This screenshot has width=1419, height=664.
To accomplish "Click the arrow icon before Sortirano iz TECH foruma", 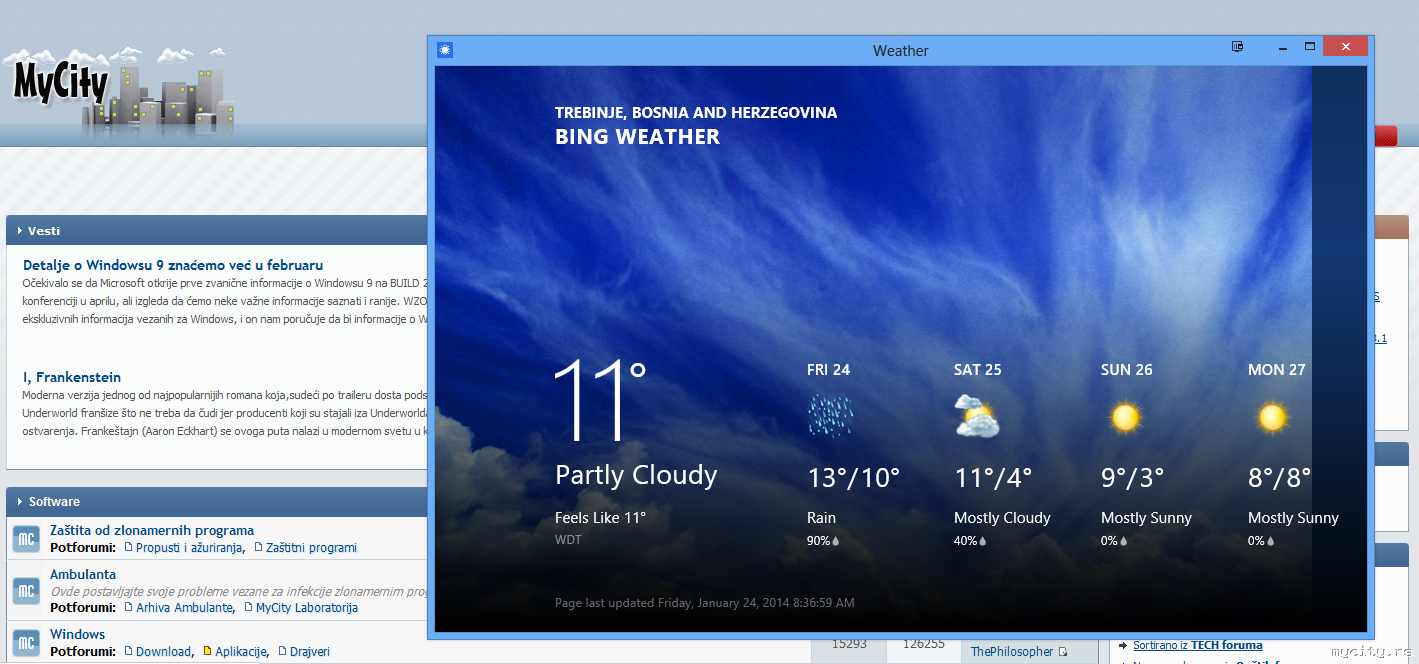I will pyautogui.click(x=1124, y=646).
